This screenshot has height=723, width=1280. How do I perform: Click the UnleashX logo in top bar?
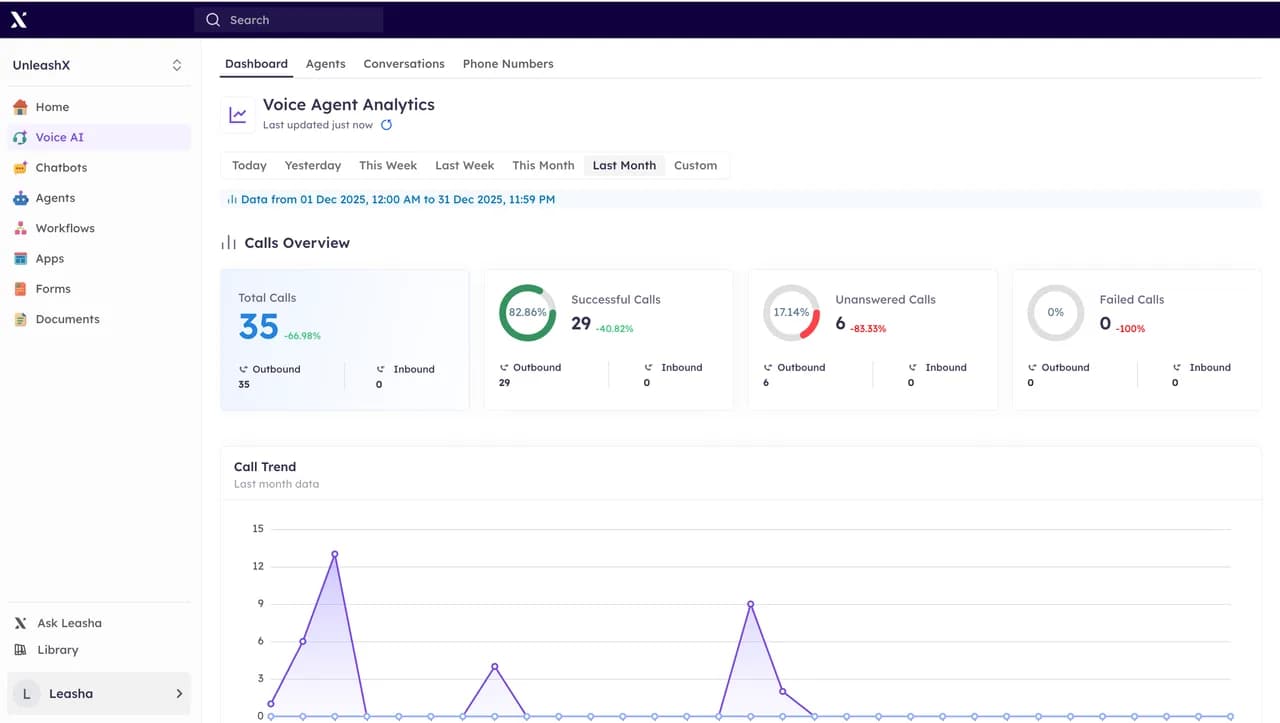point(19,20)
